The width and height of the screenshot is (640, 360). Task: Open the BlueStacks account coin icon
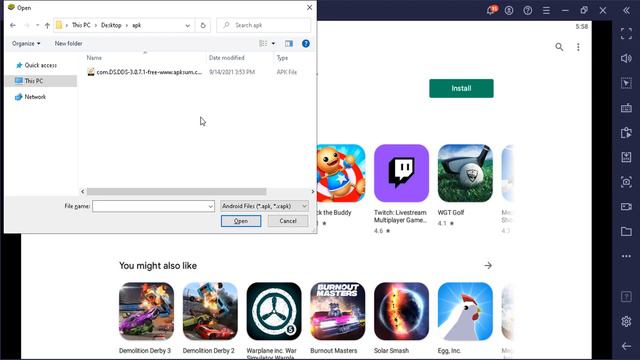[x=509, y=11]
